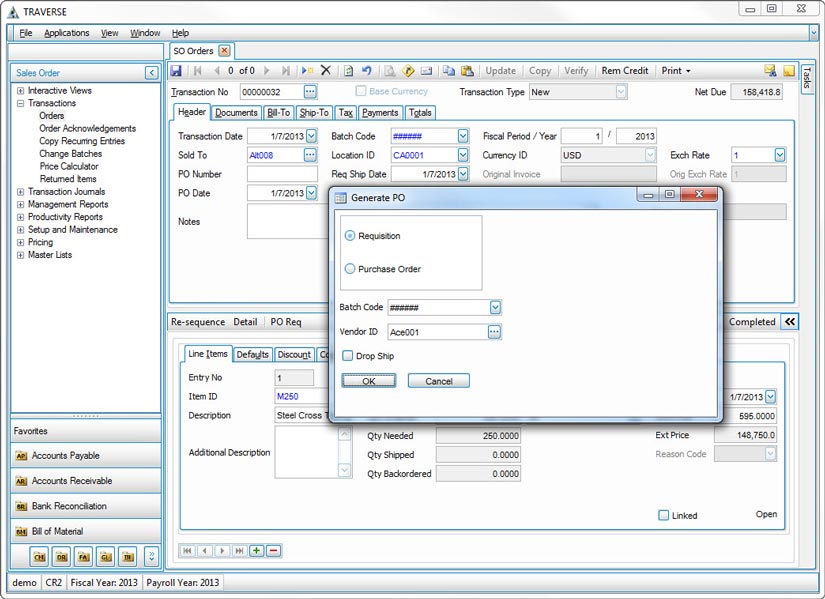Open the PO Date dropdown
Image resolution: width=825 pixels, height=599 pixels.
311,193
